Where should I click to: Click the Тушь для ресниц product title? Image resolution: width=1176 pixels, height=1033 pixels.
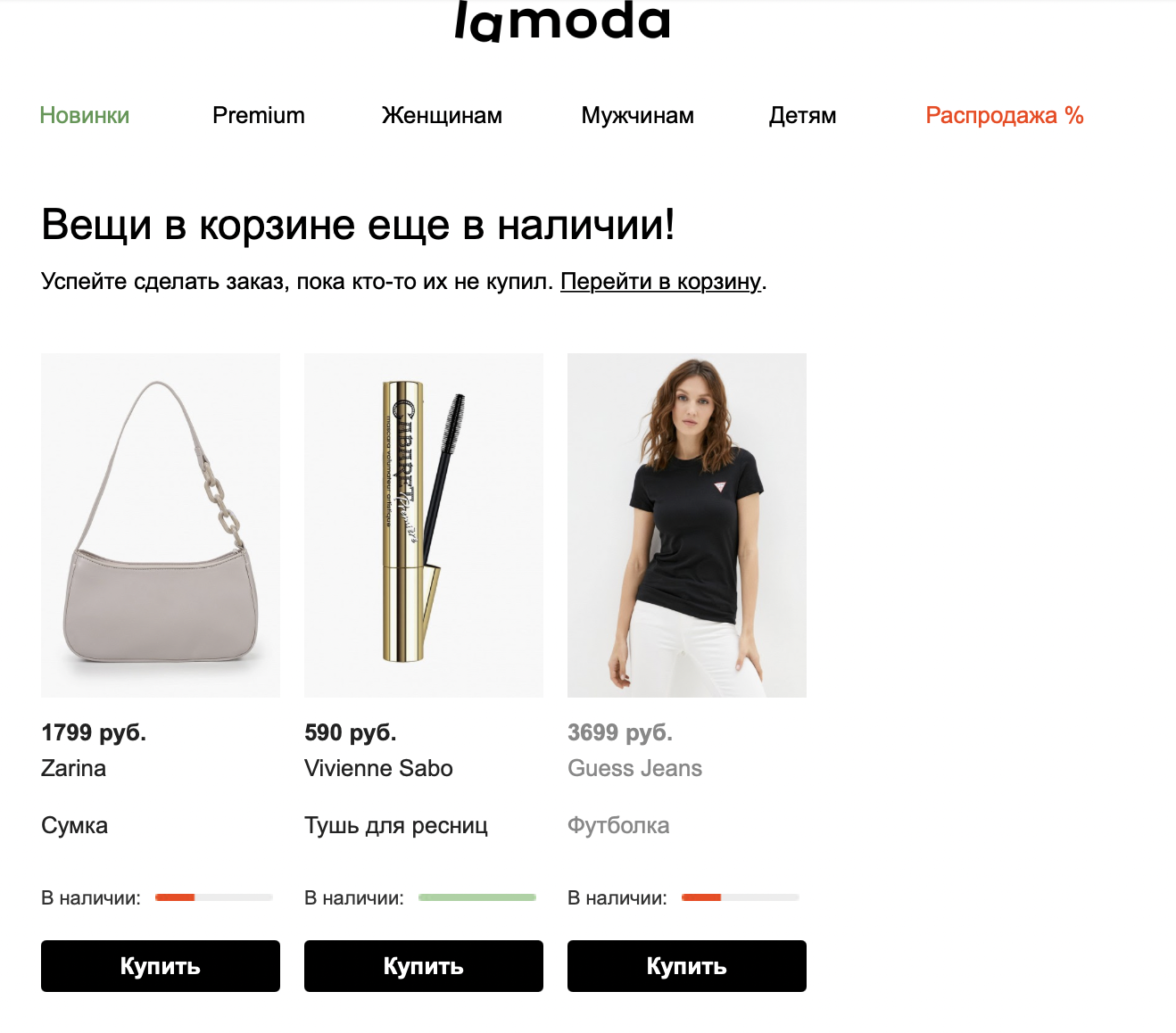(x=396, y=825)
